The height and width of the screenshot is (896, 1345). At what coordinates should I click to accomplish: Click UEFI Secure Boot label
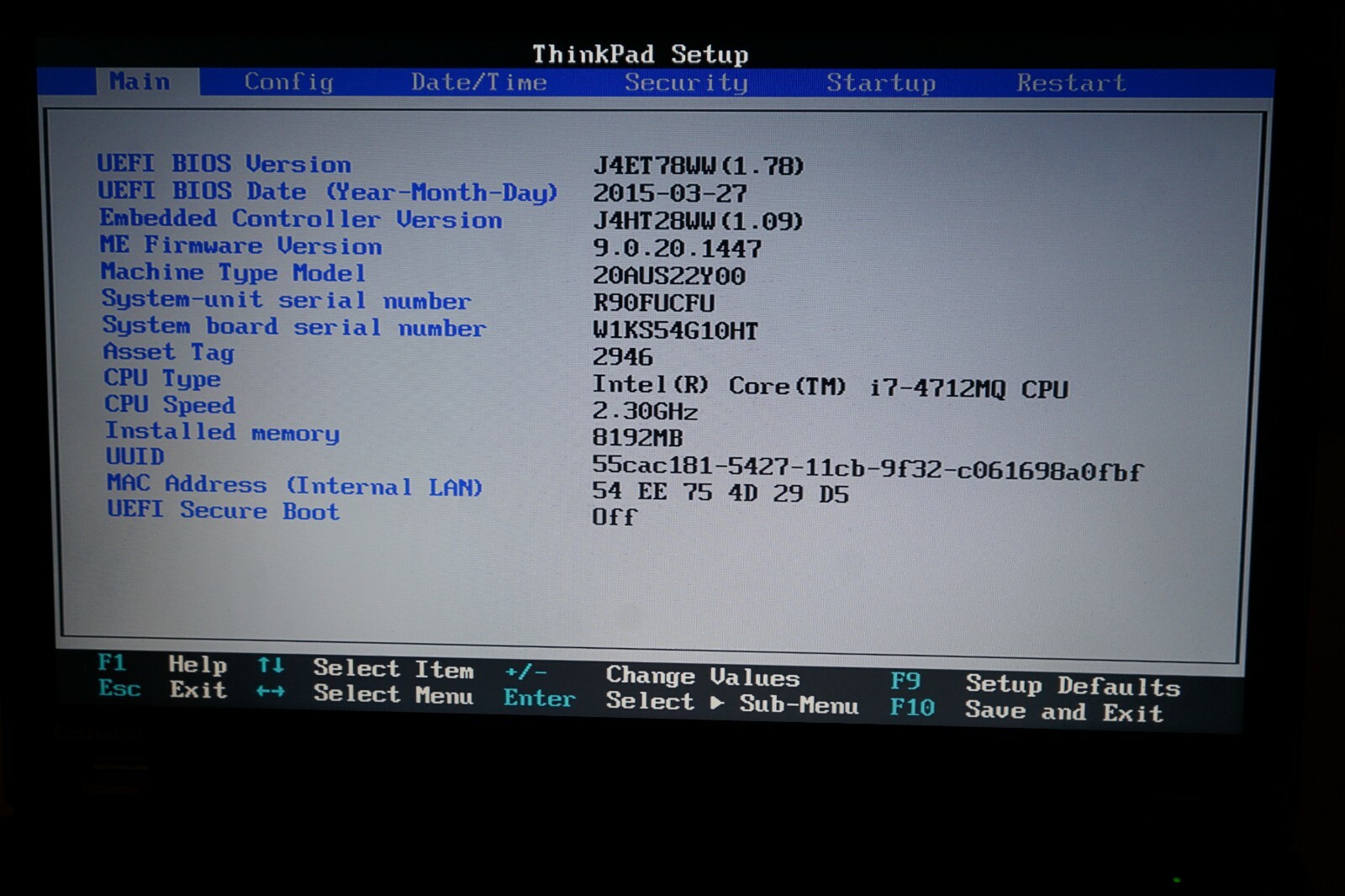tap(224, 510)
